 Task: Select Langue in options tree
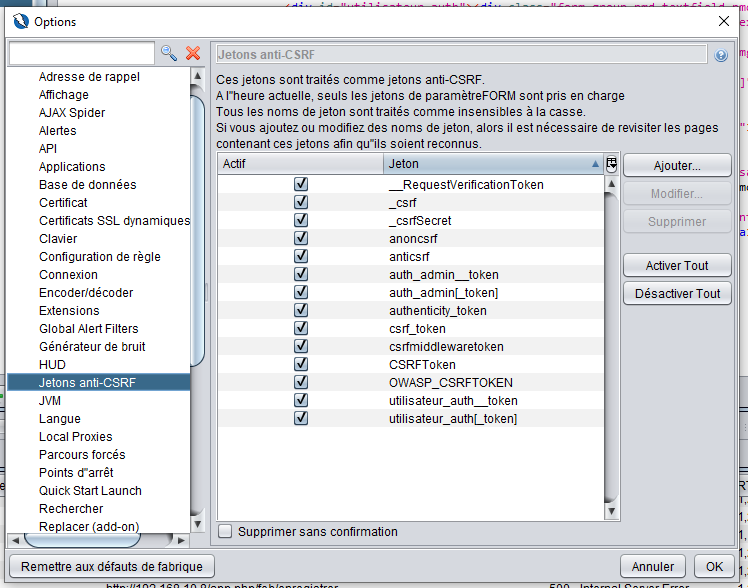60,419
